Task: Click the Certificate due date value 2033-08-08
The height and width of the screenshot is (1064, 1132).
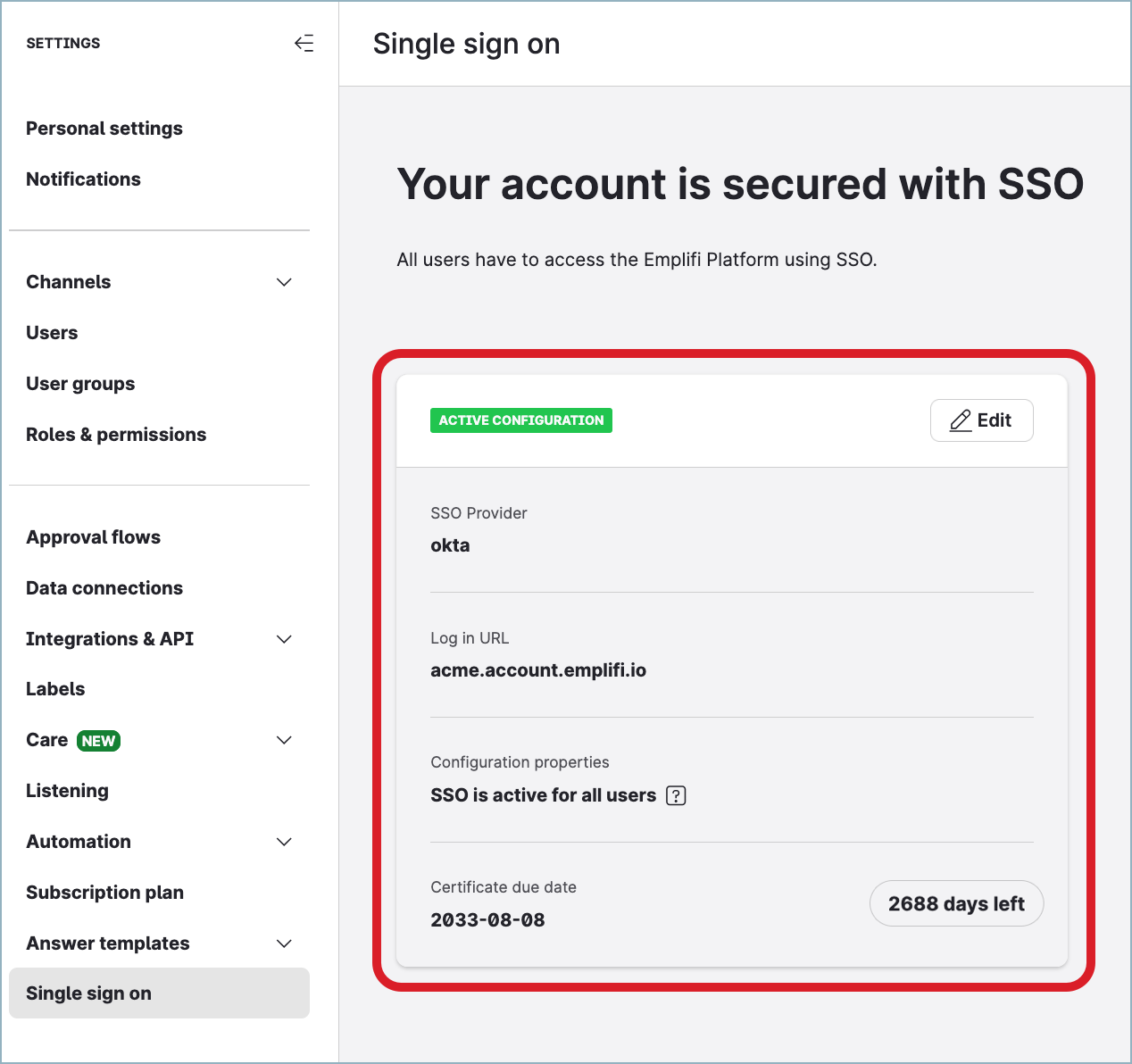Action: click(487, 919)
